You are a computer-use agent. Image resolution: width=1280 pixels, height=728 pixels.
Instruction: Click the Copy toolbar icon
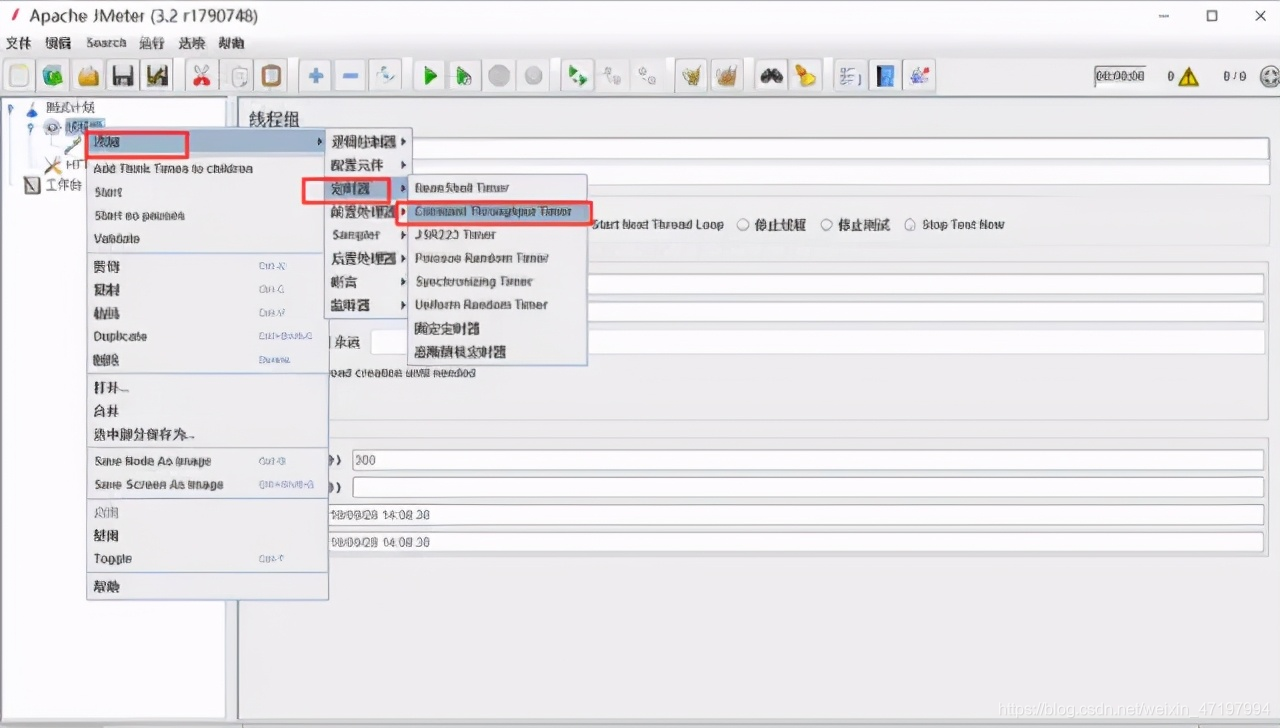238,75
